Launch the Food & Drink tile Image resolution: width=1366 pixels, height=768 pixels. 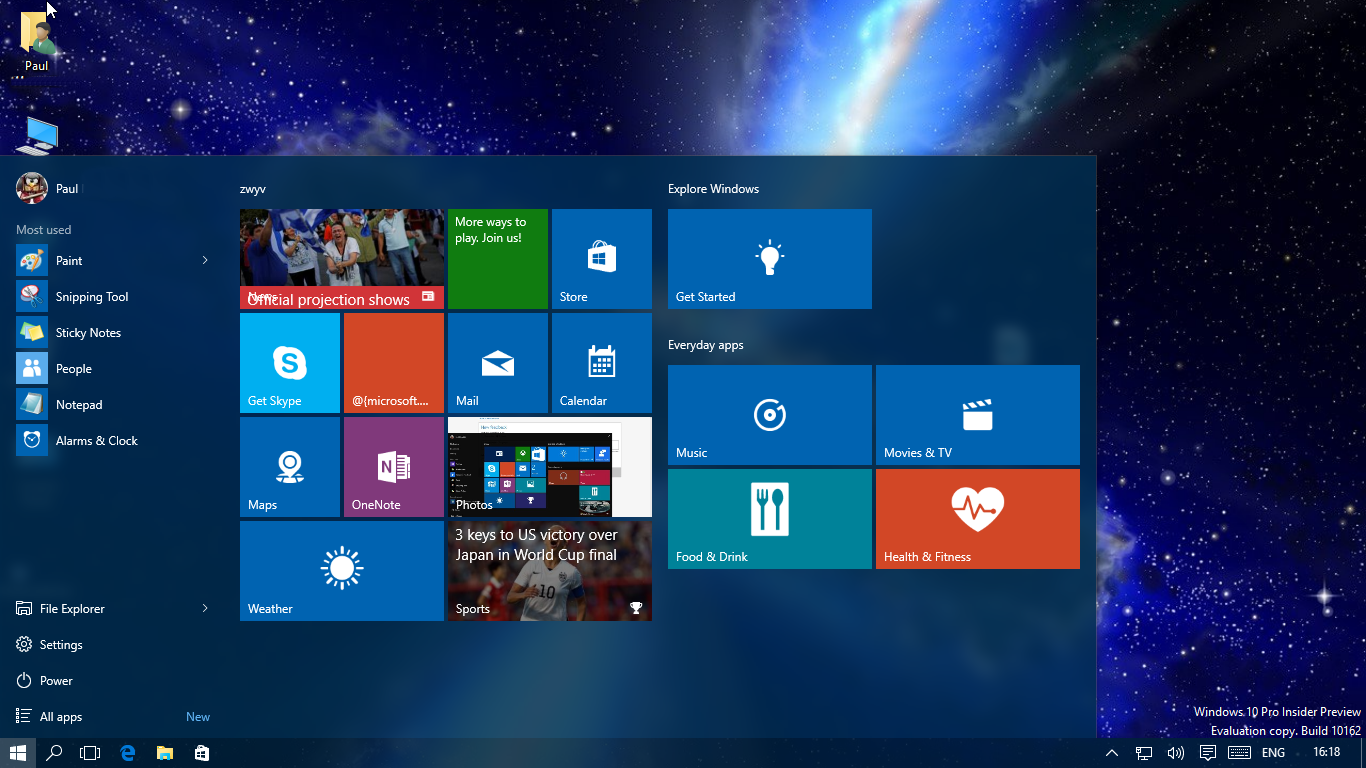click(x=770, y=519)
